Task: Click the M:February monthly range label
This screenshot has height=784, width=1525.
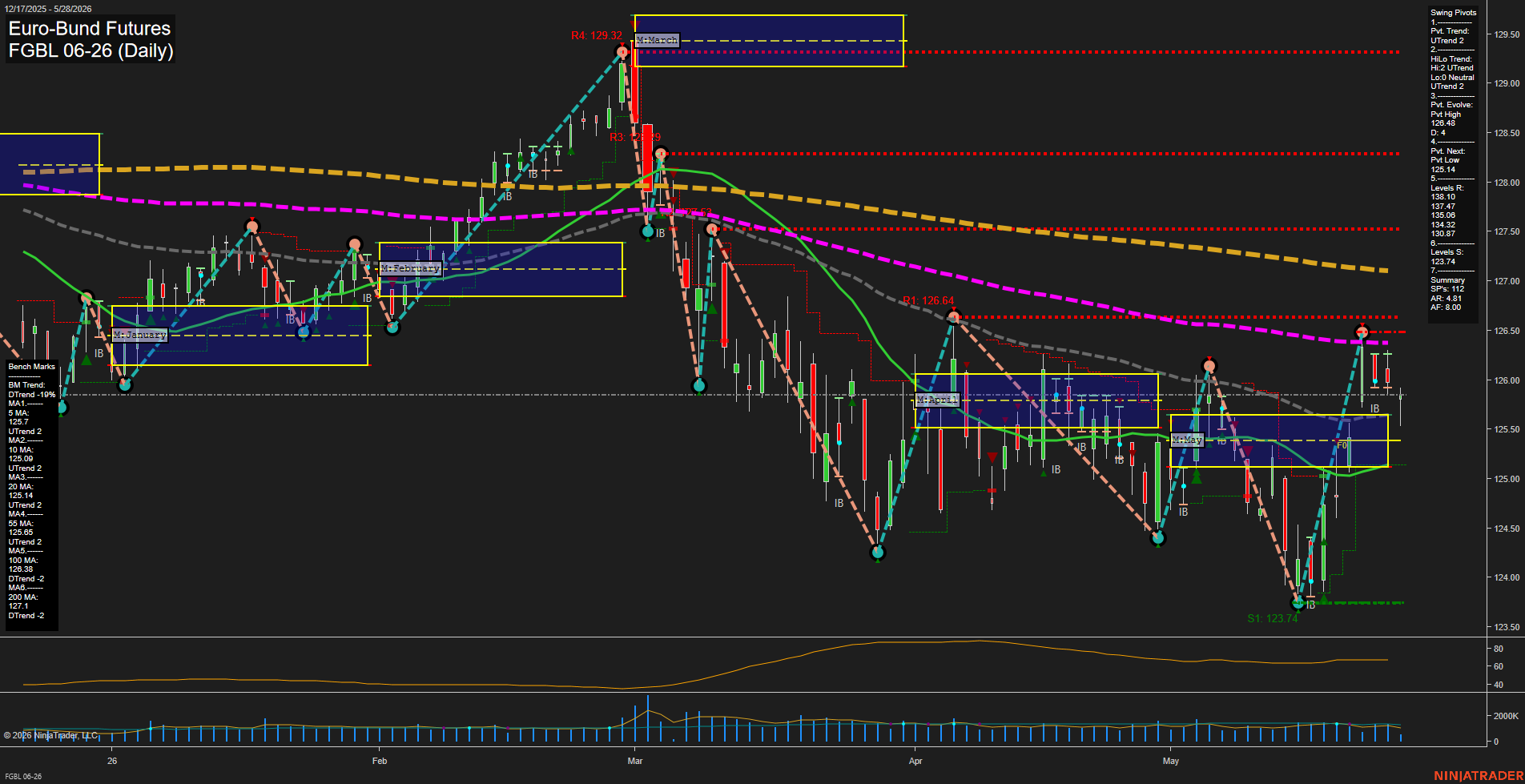Action: pyautogui.click(x=411, y=268)
